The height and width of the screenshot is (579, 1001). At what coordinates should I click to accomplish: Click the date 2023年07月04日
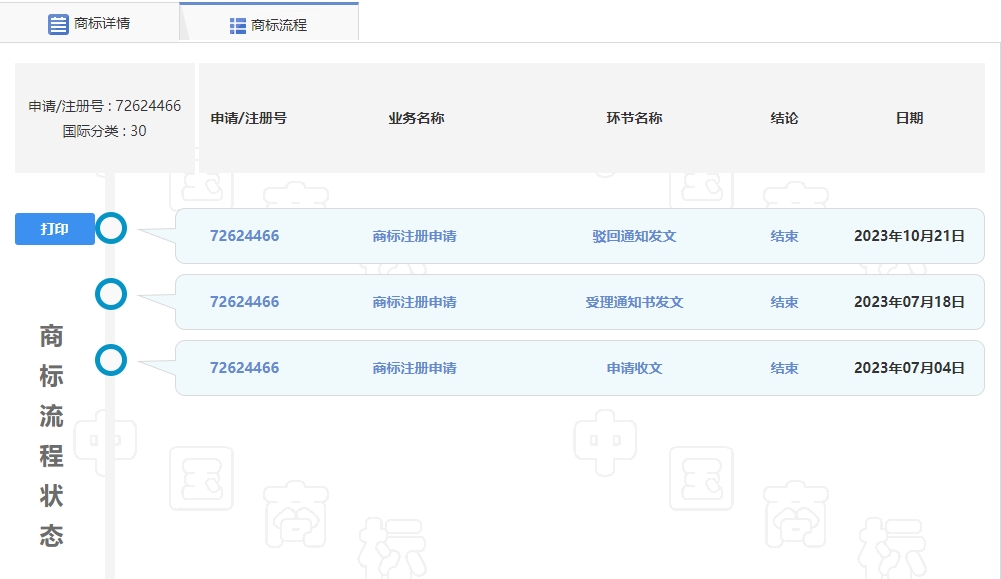click(909, 368)
